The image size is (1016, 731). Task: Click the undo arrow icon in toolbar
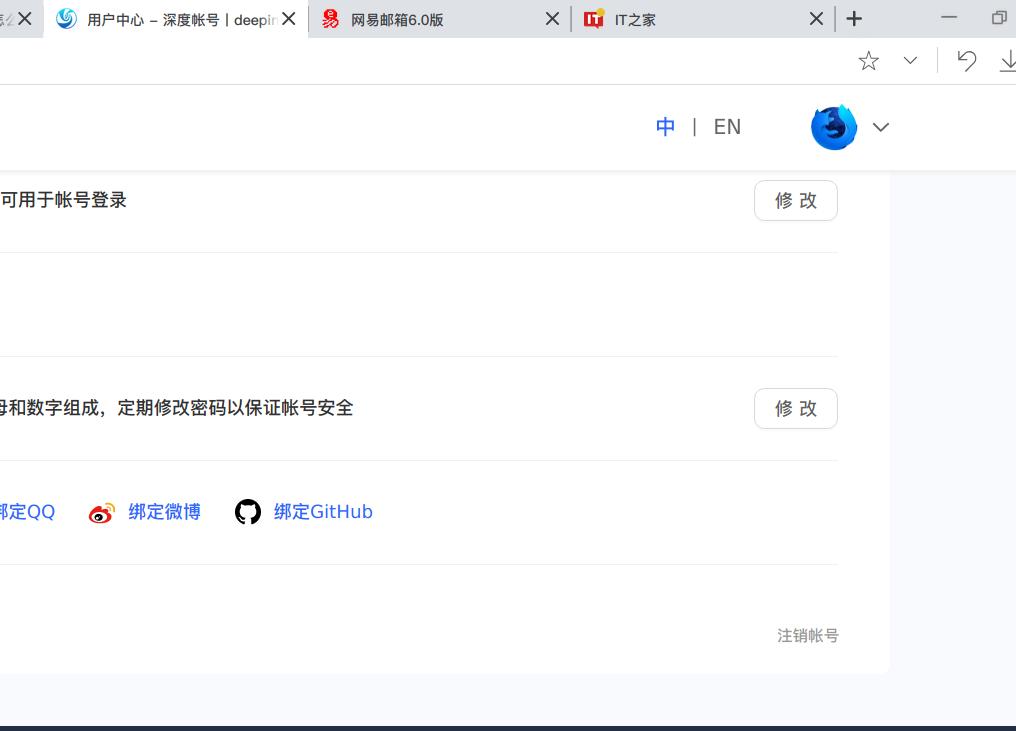[x=966, y=60]
